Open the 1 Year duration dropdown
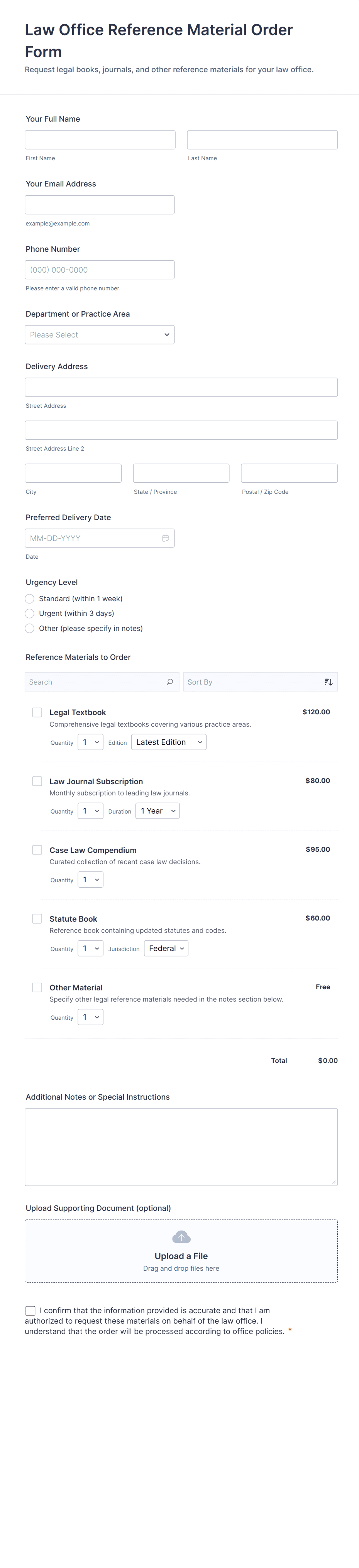The height and width of the screenshot is (1568, 359). point(157,811)
